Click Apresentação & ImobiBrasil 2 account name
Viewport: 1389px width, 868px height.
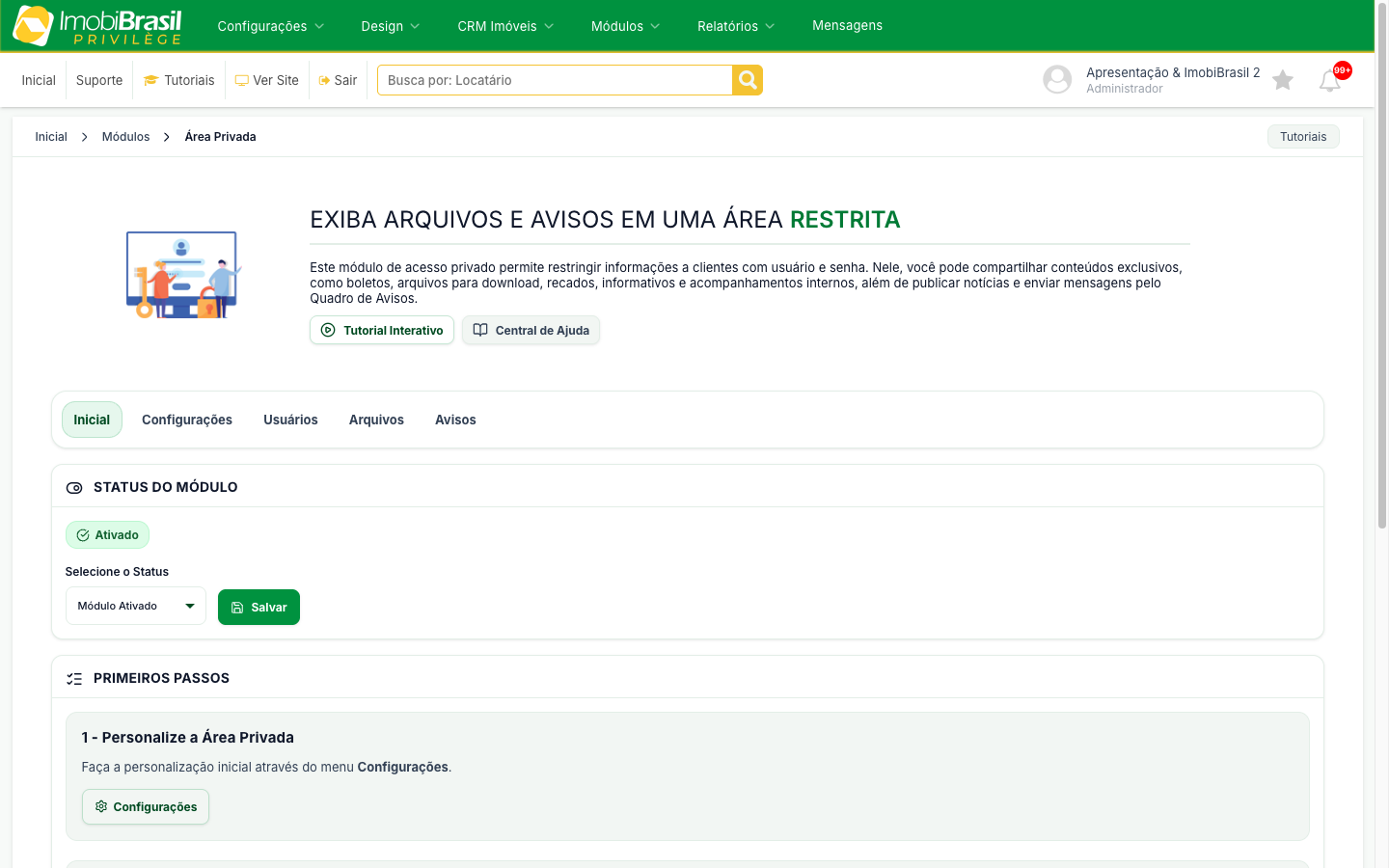[1173, 72]
